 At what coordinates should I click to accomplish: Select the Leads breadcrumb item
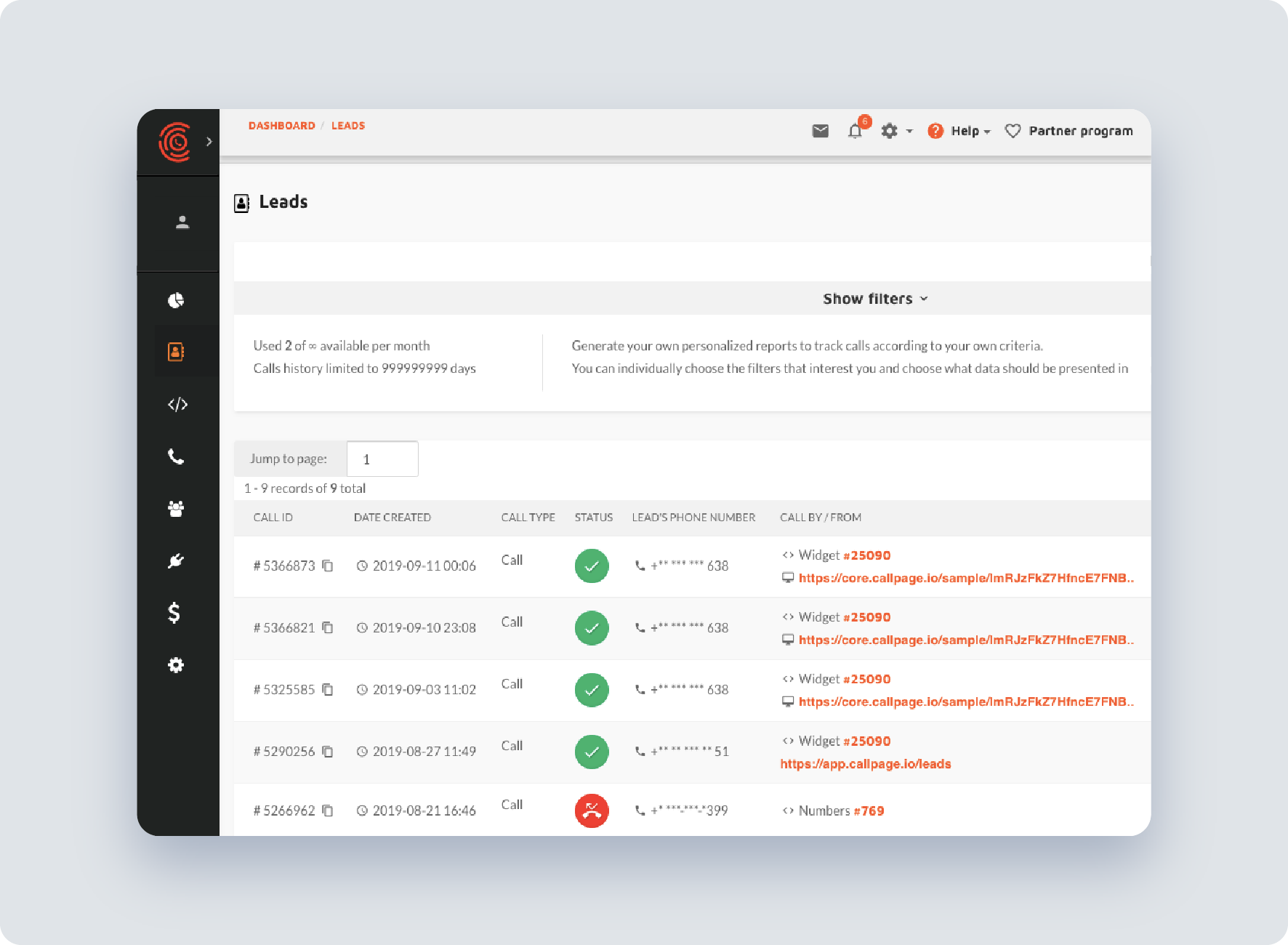click(348, 125)
